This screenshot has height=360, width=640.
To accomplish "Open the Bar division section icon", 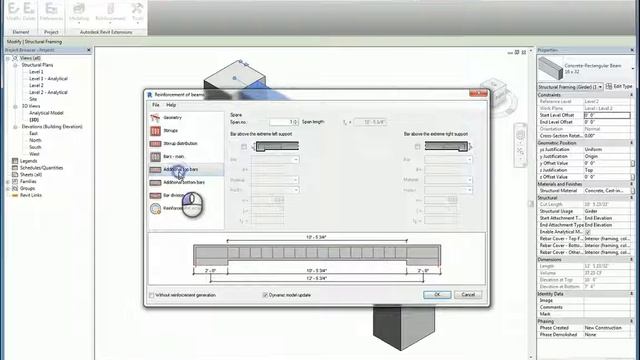I will 155,196.
